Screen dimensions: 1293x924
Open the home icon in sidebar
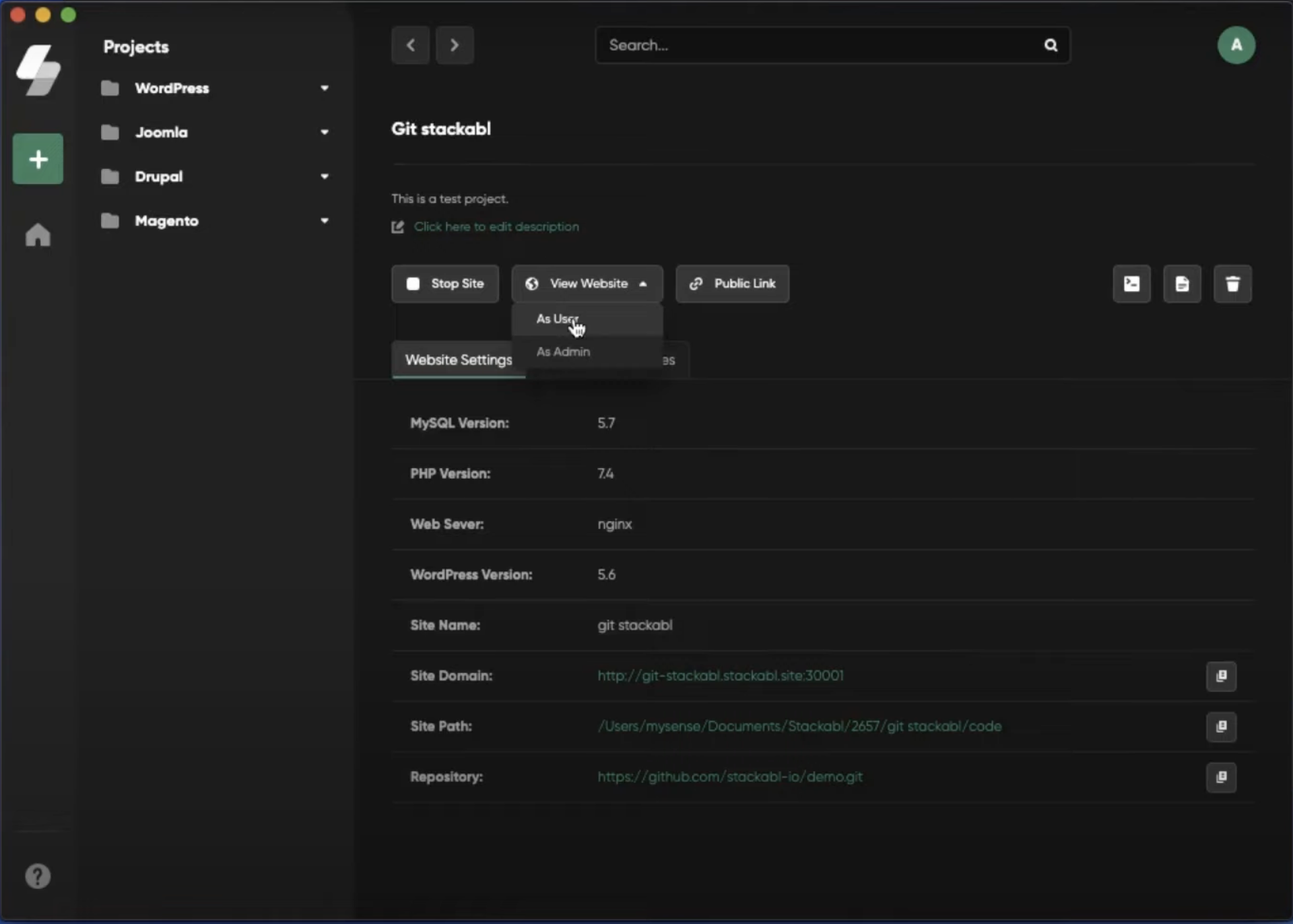tap(38, 235)
